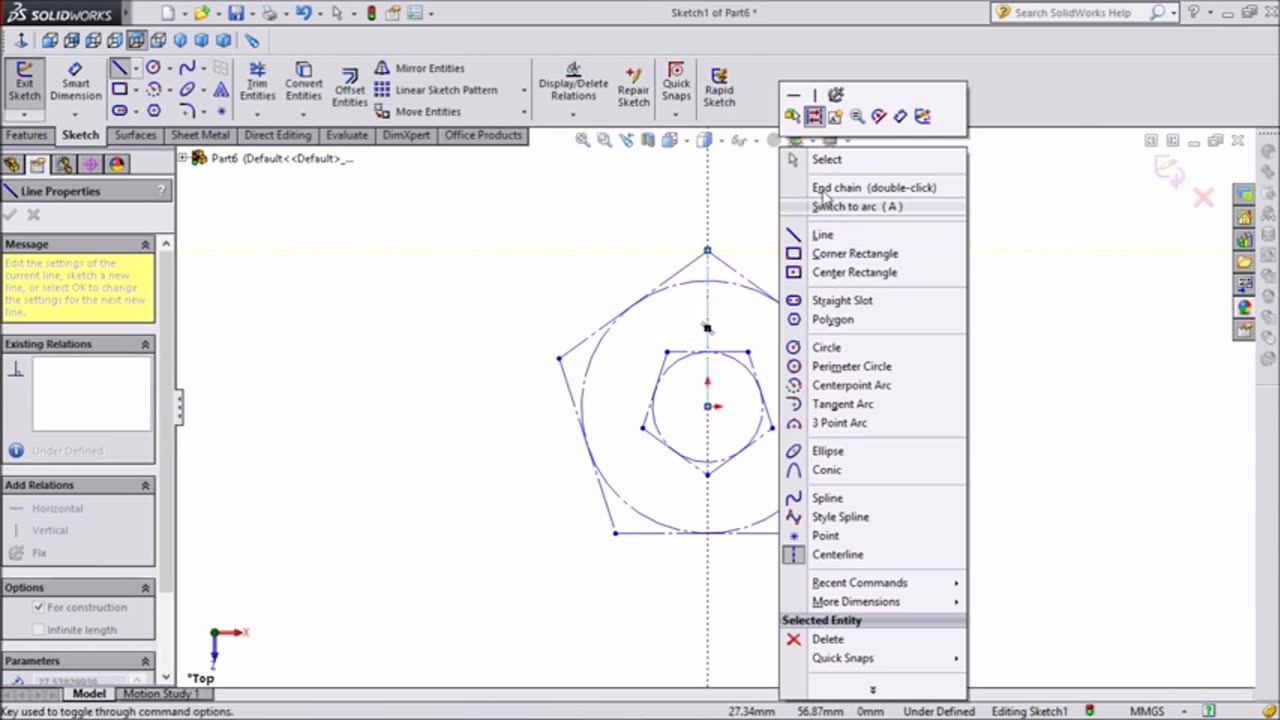Click the Exit Sketch button
1280x720 pixels.
[25, 82]
